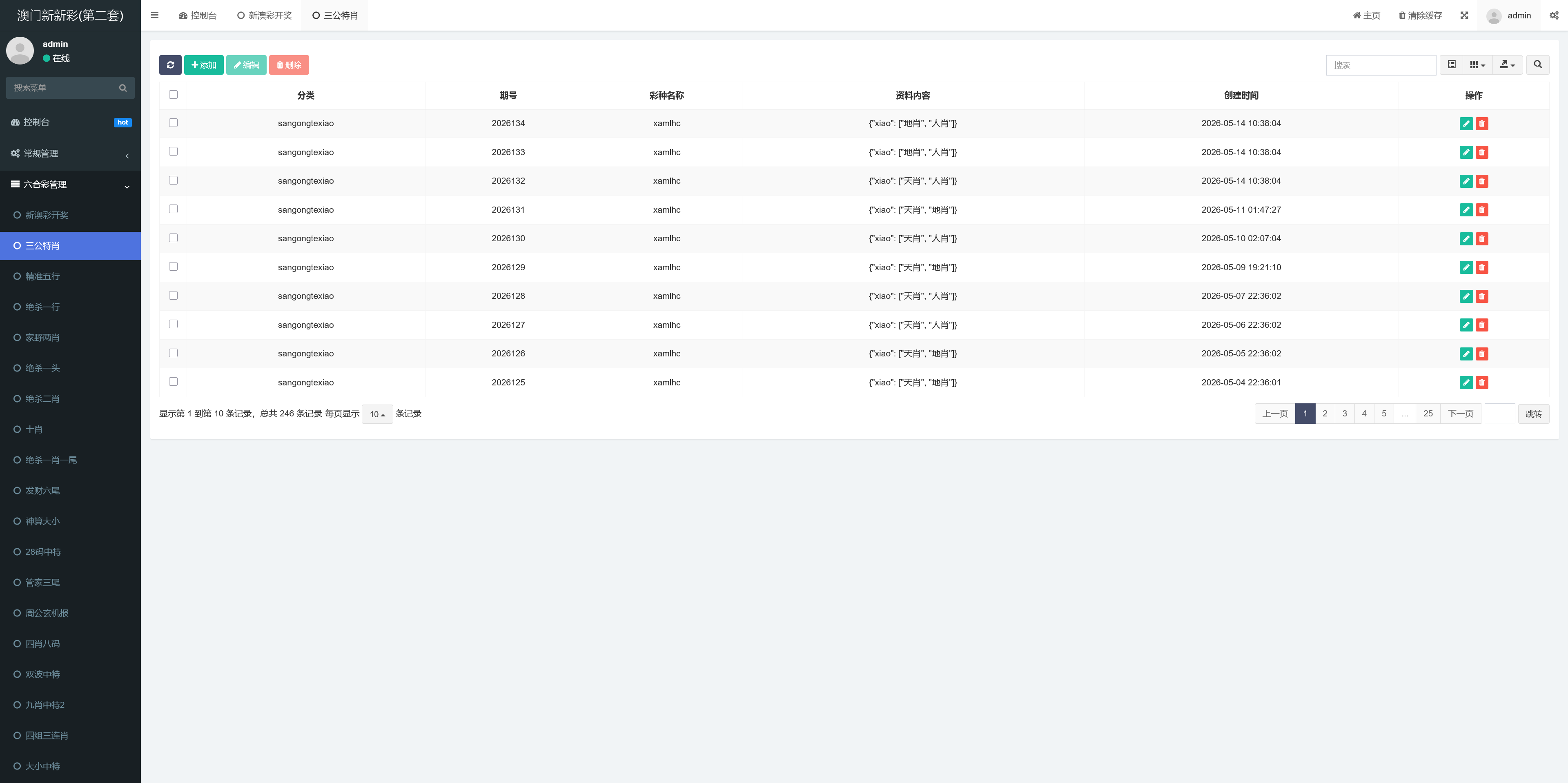The image size is (1568, 783).
Task: Click the 删除 delete toolbar button
Action: point(289,65)
